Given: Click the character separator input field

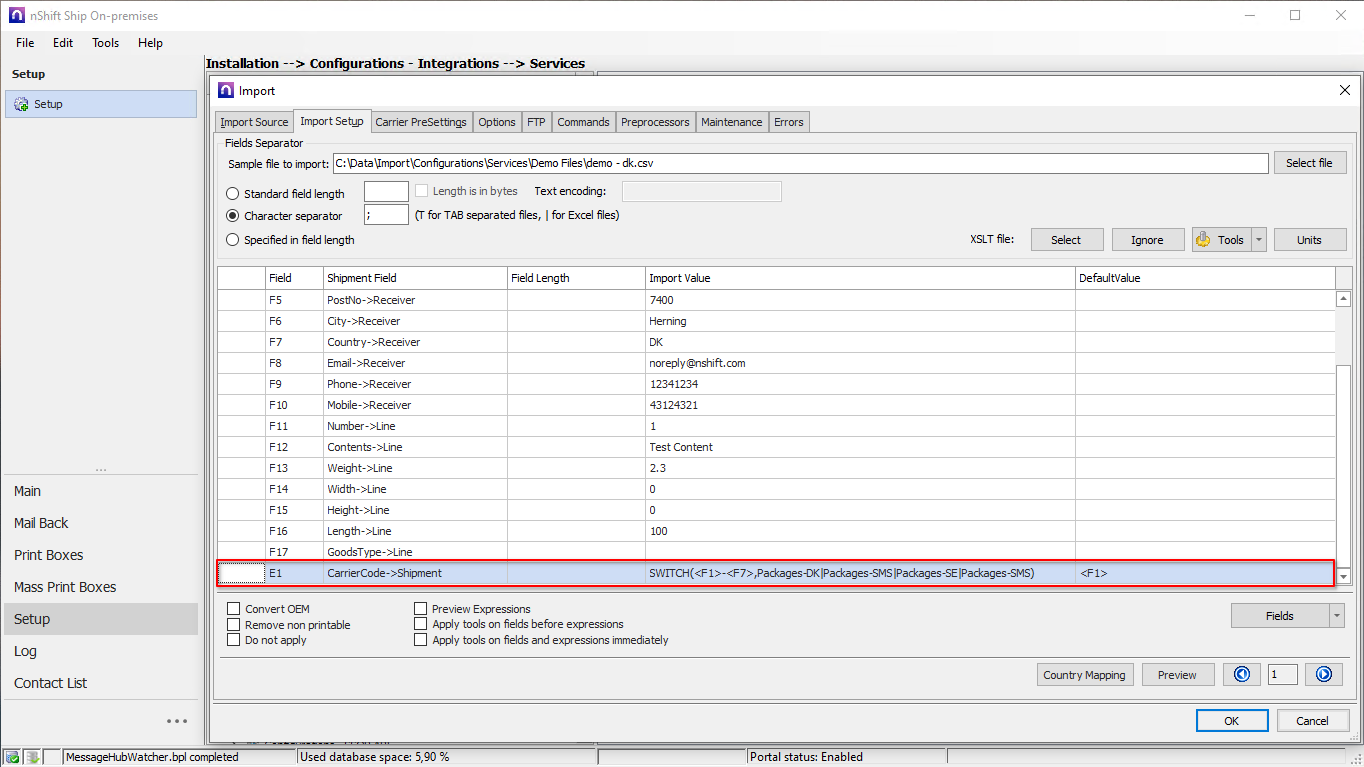Looking at the screenshot, I should (x=386, y=215).
